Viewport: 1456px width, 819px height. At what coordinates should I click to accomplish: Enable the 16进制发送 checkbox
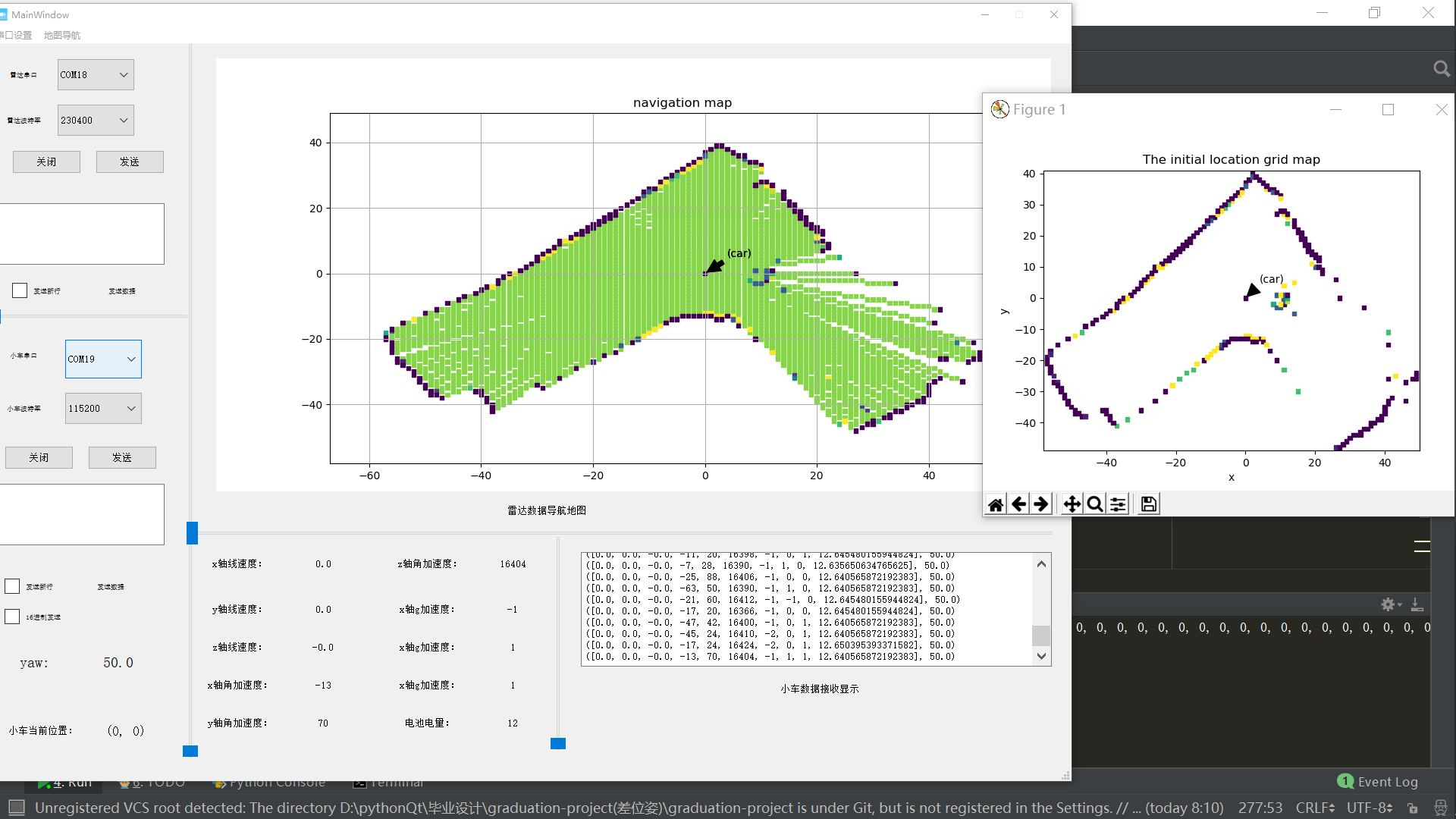click(12, 617)
